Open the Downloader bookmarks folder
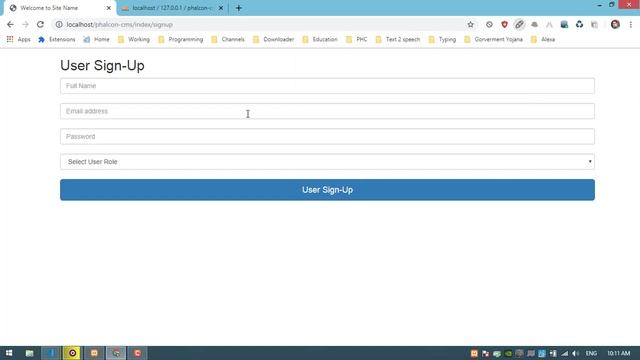640x360 pixels. 273,39
